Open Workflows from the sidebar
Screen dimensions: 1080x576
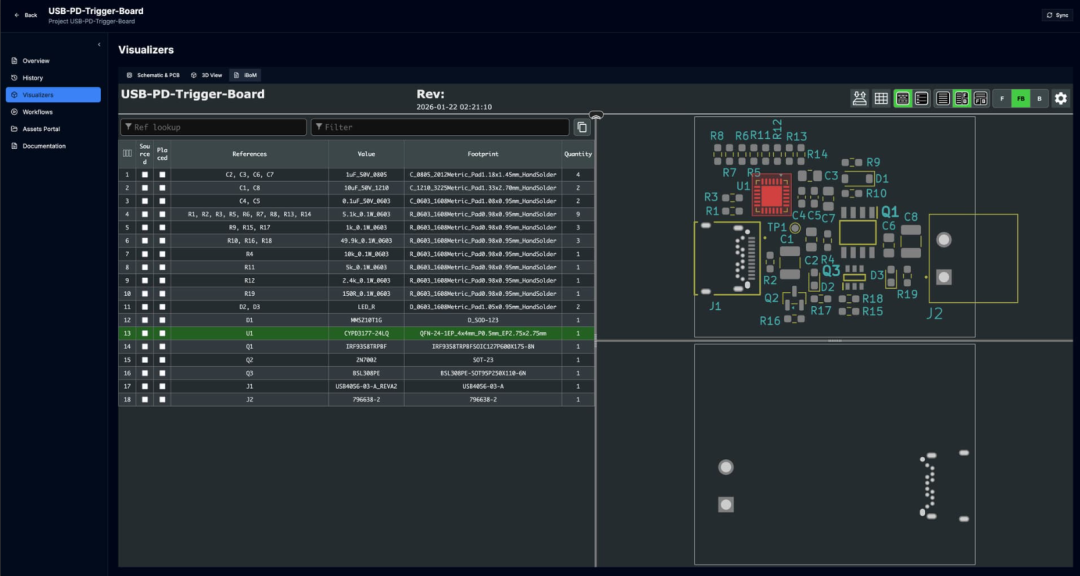(x=53, y=112)
